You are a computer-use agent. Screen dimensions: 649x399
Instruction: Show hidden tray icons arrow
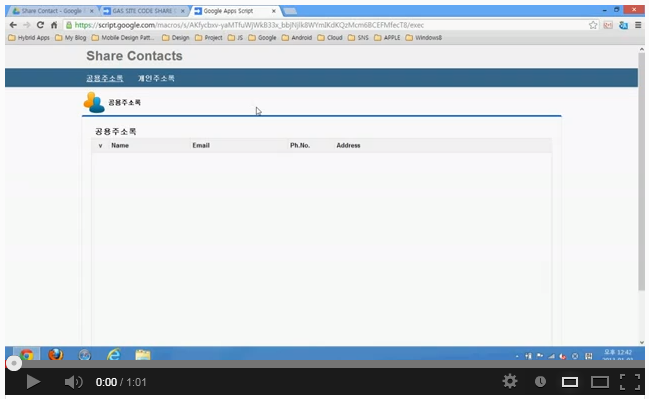(517, 356)
